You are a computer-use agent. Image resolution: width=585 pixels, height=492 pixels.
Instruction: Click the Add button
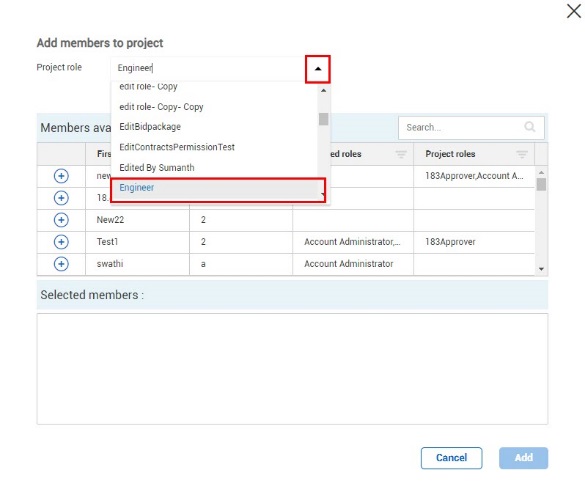pyautogui.click(x=523, y=458)
